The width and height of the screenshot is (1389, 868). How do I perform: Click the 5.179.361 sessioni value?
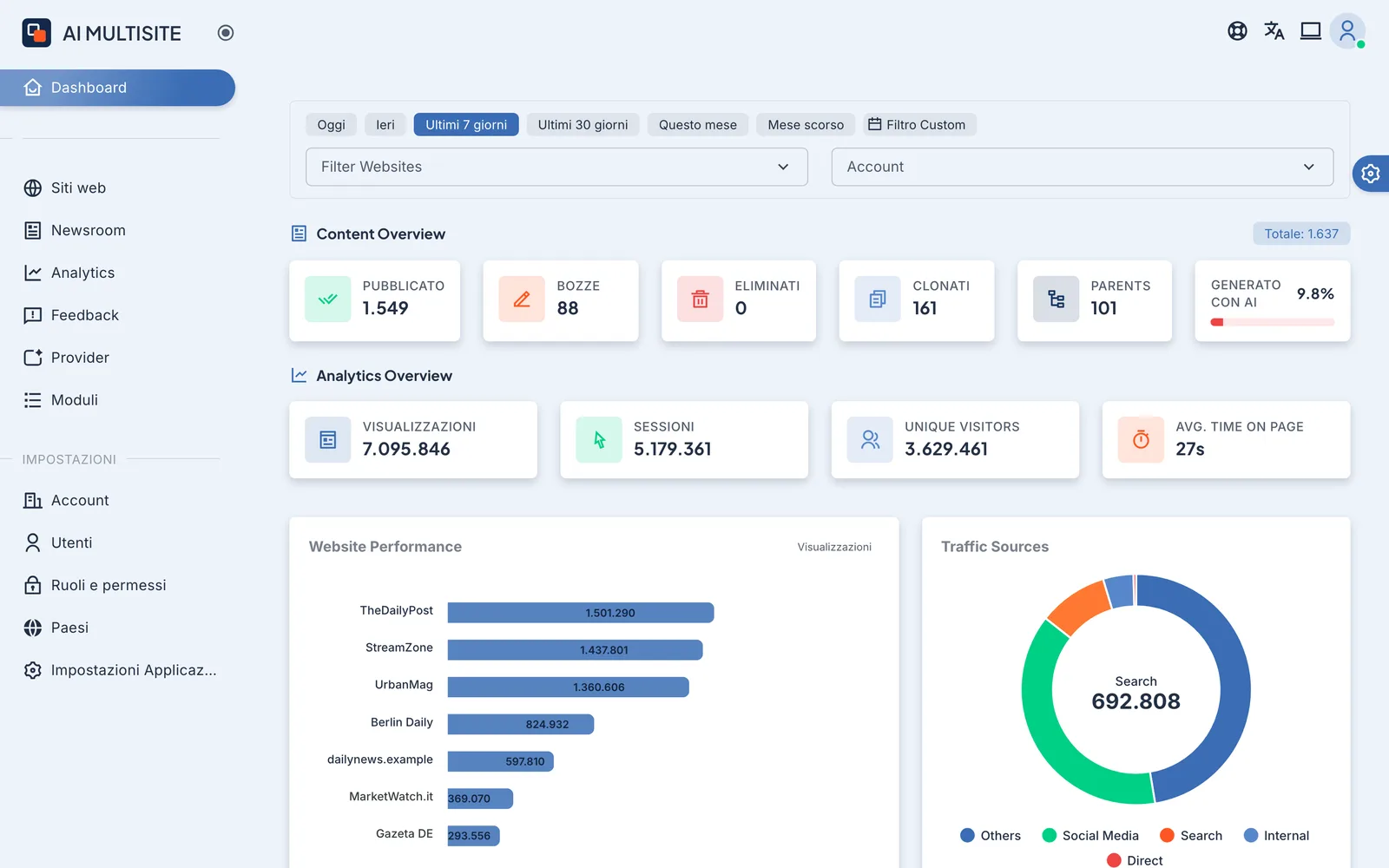click(673, 449)
